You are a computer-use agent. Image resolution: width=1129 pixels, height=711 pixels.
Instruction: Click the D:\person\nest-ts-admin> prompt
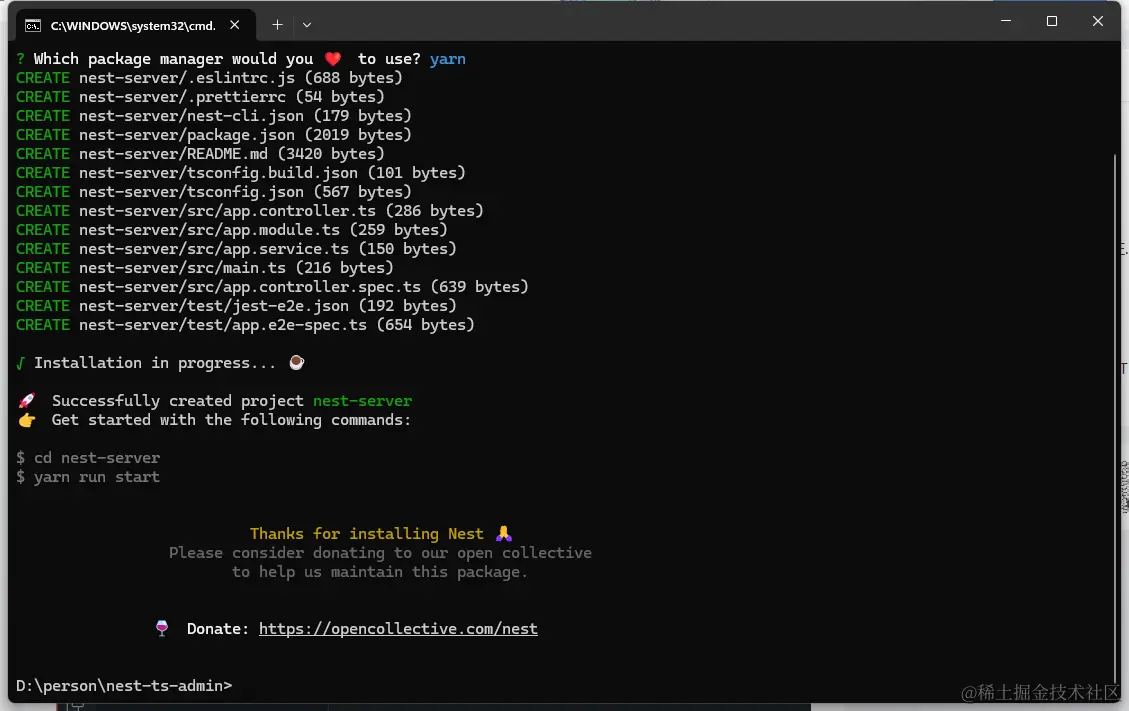click(124, 686)
